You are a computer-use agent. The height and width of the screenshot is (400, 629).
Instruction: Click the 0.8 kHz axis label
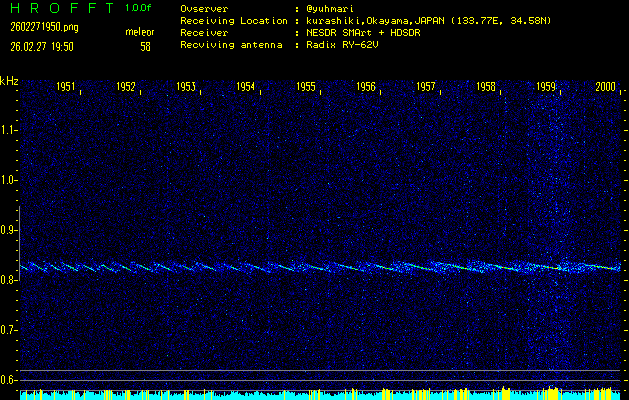tap(9, 280)
